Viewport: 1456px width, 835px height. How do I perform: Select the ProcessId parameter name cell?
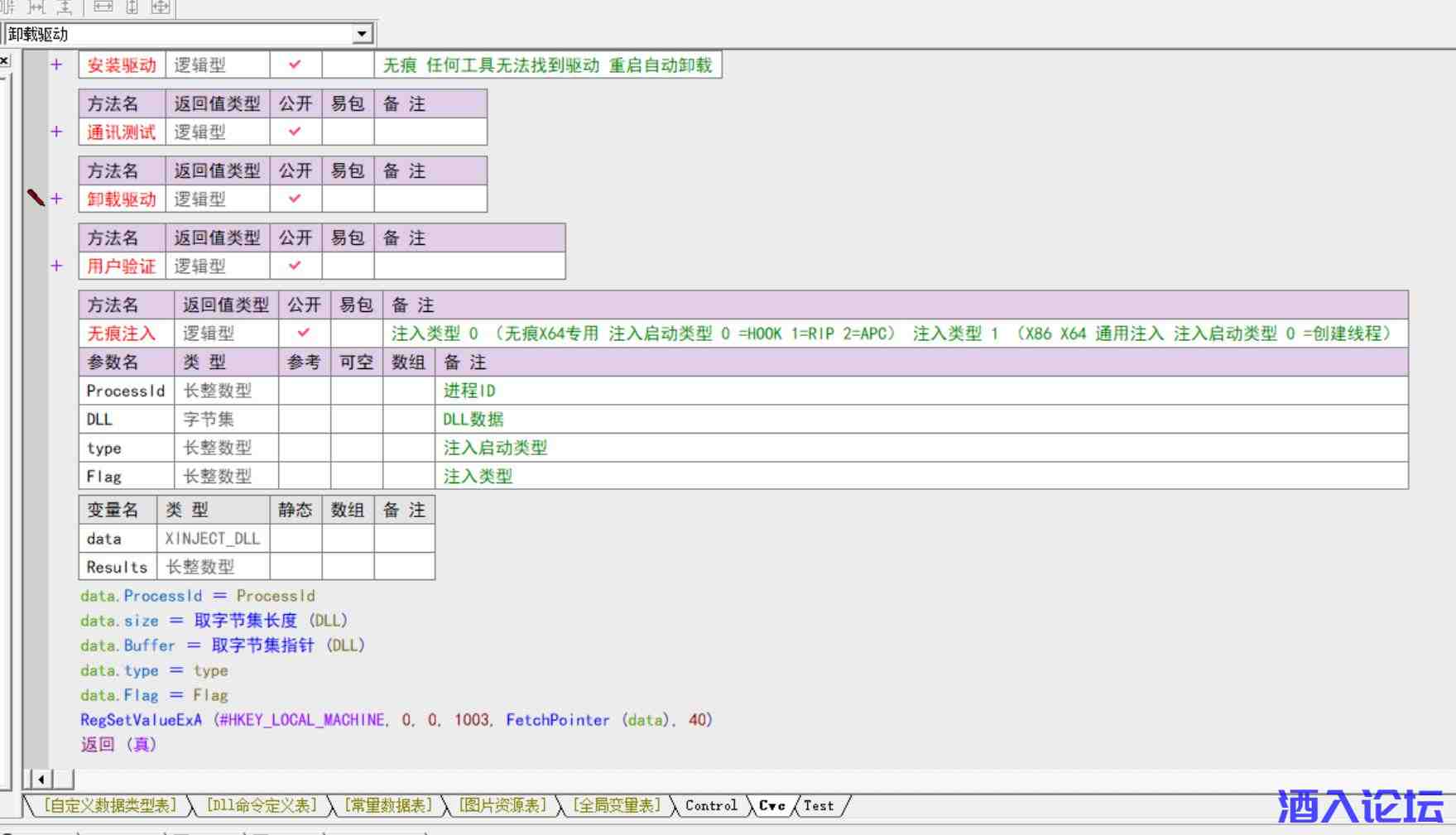125,391
